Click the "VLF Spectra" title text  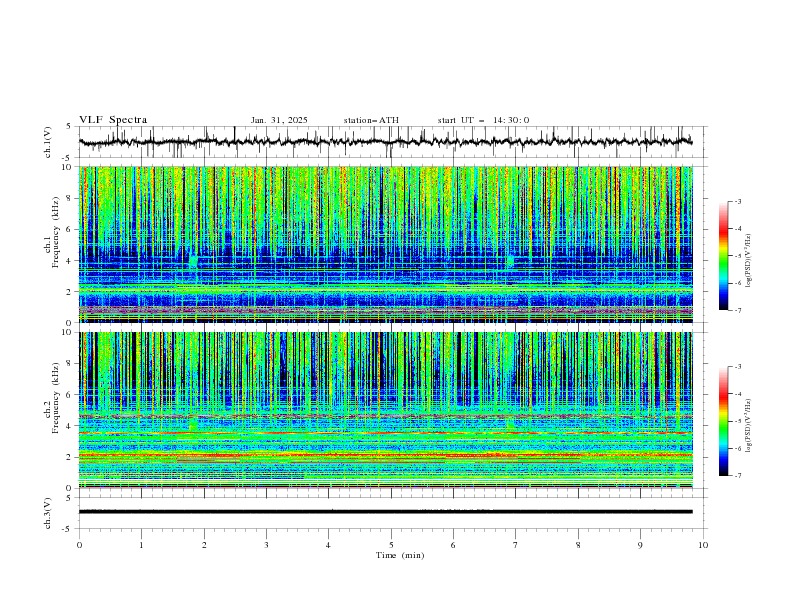[113, 120]
